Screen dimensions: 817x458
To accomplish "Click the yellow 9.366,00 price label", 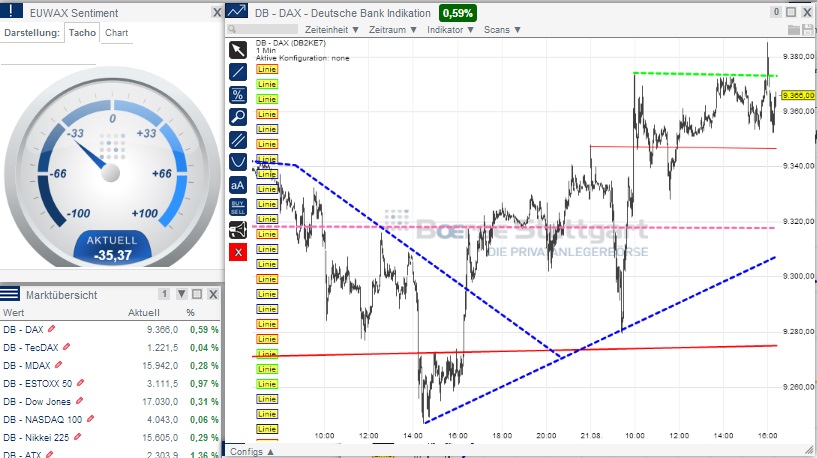I will [798, 95].
